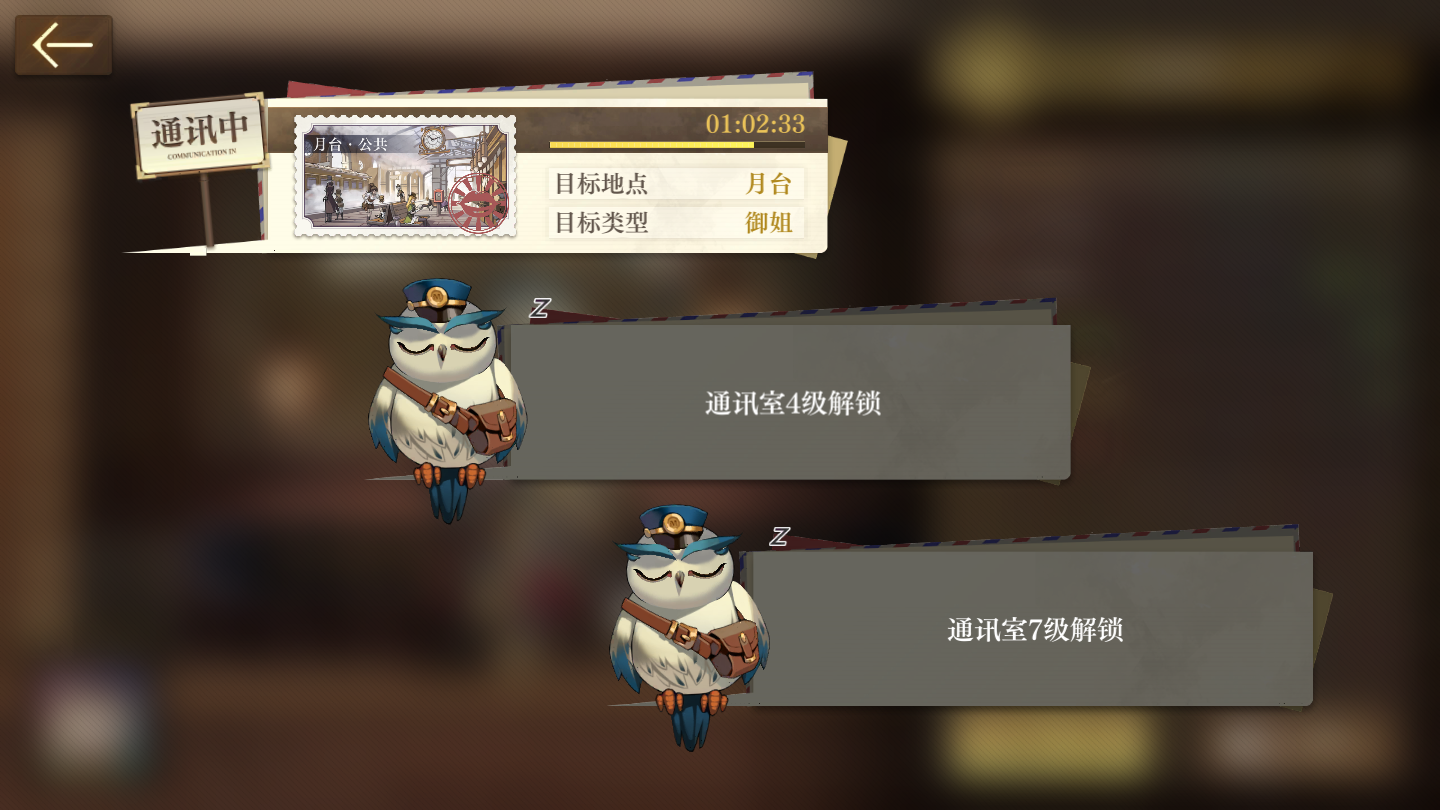Select the 目标类型 label
Image resolution: width=1440 pixels, height=810 pixels.
[601, 222]
